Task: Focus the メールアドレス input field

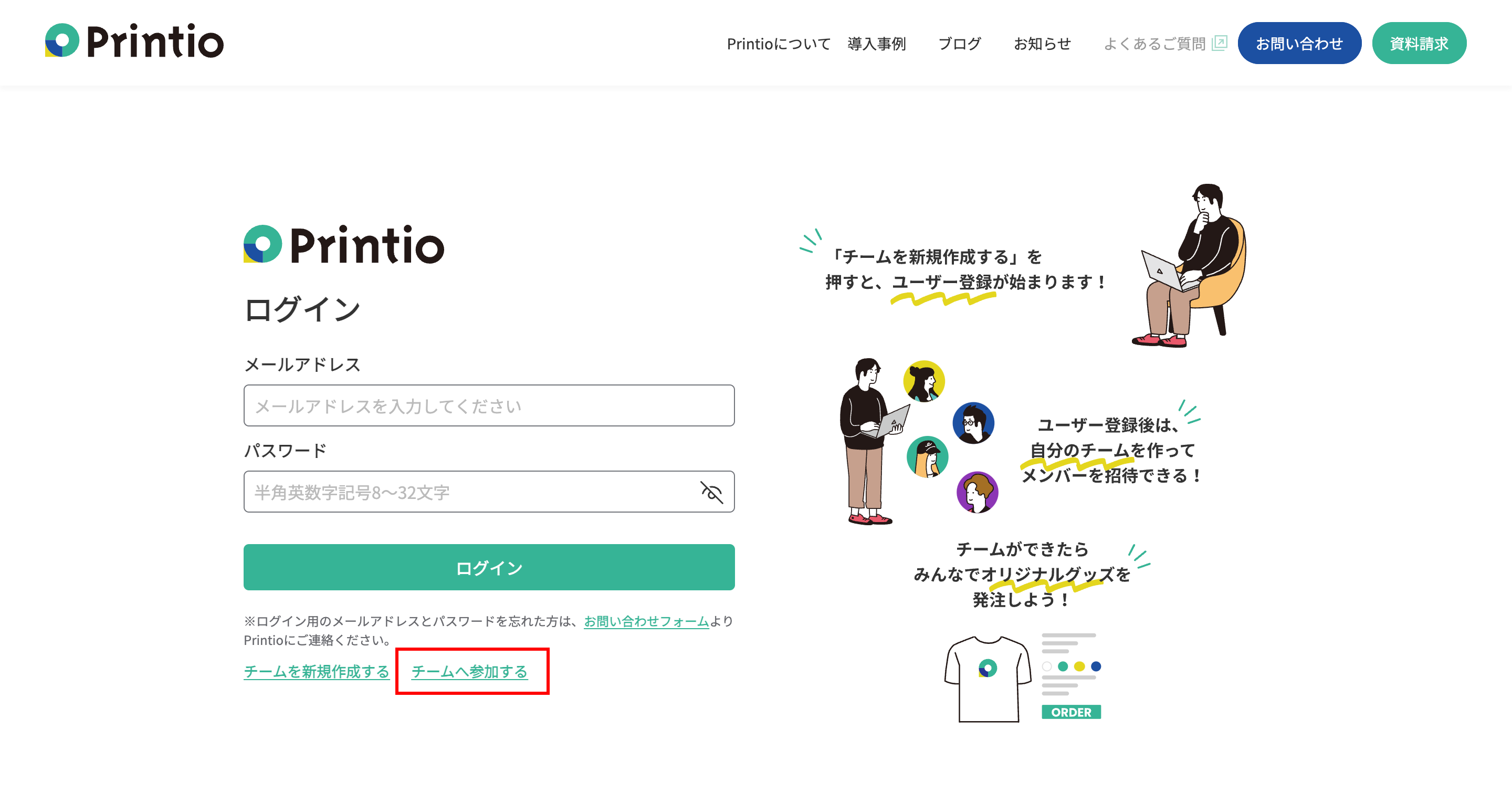Action: (489, 405)
